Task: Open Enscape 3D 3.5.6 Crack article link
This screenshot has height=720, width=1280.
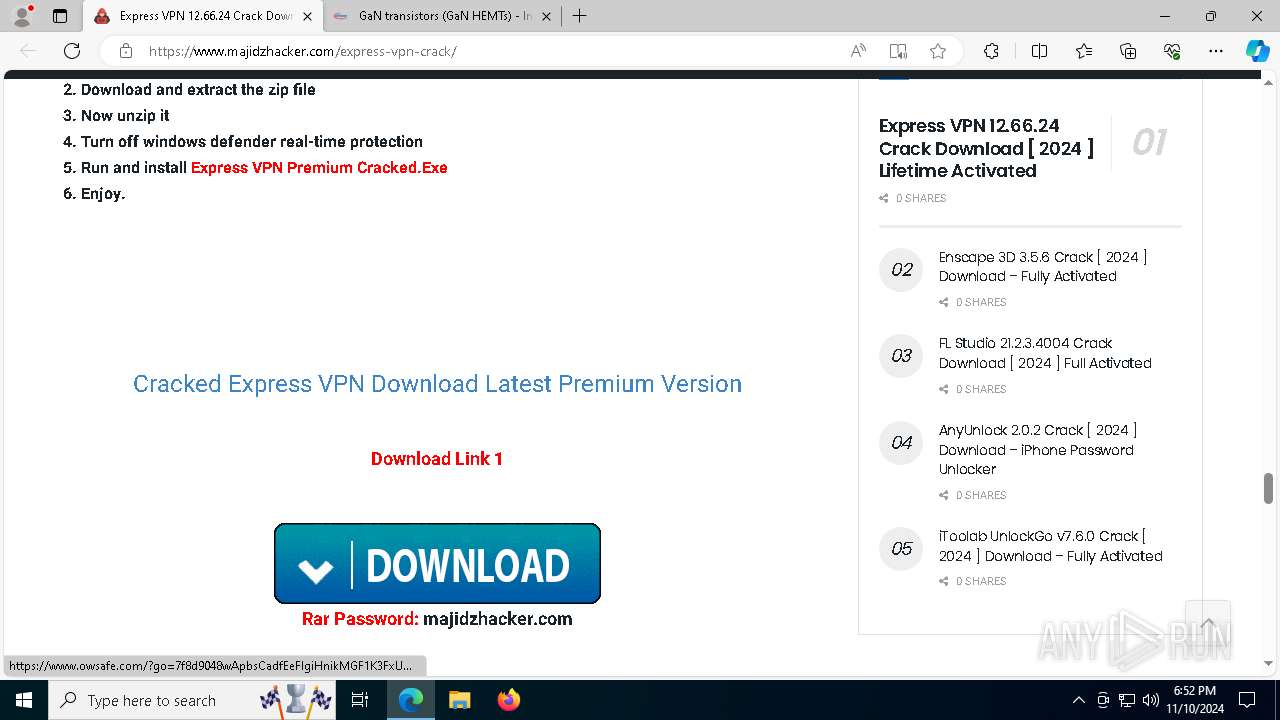Action: pyautogui.click(x=1042, y=266)
